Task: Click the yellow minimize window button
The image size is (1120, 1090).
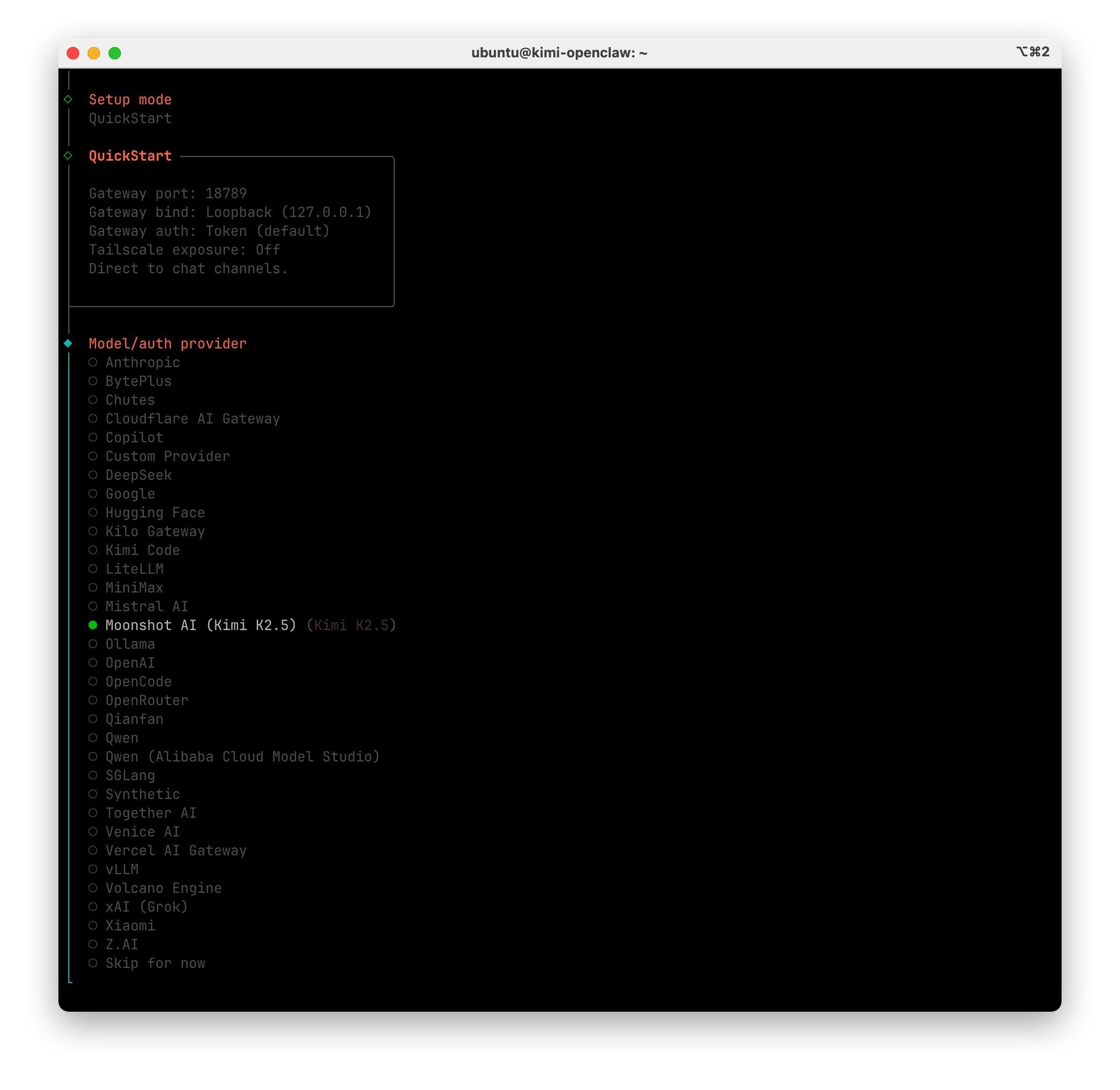Action: coord(94,53)
